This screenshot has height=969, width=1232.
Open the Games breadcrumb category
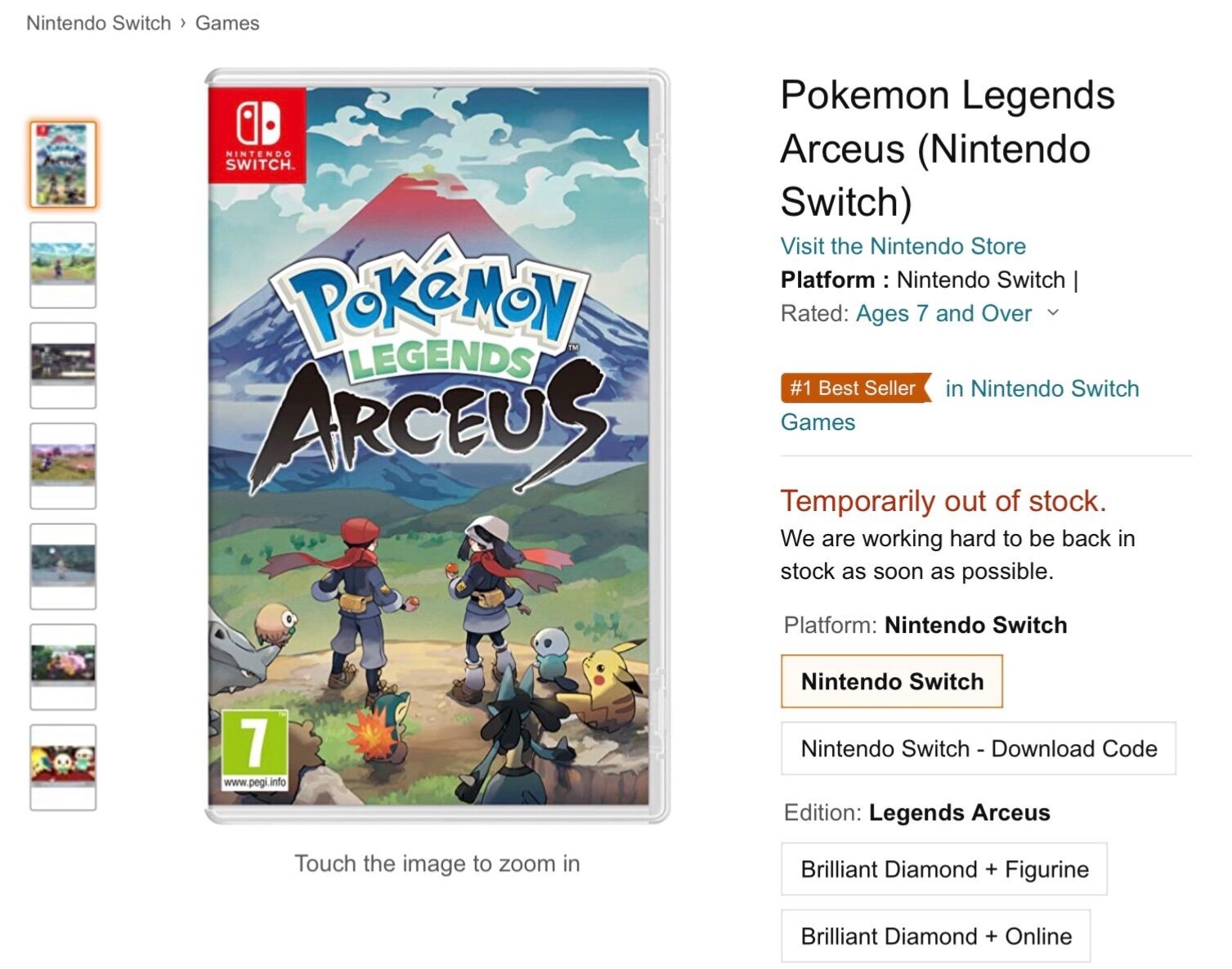(x=227, y=23)
